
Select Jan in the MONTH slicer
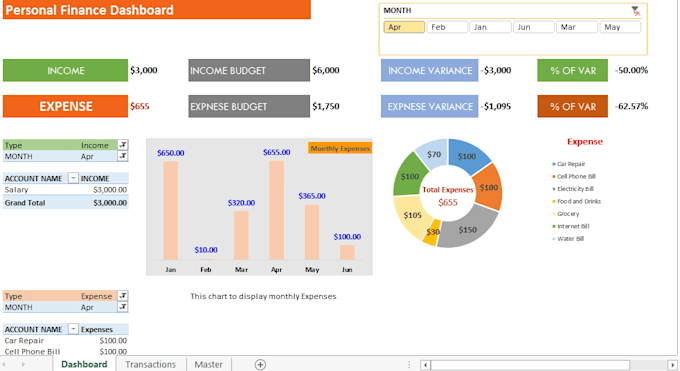[490, 27]
